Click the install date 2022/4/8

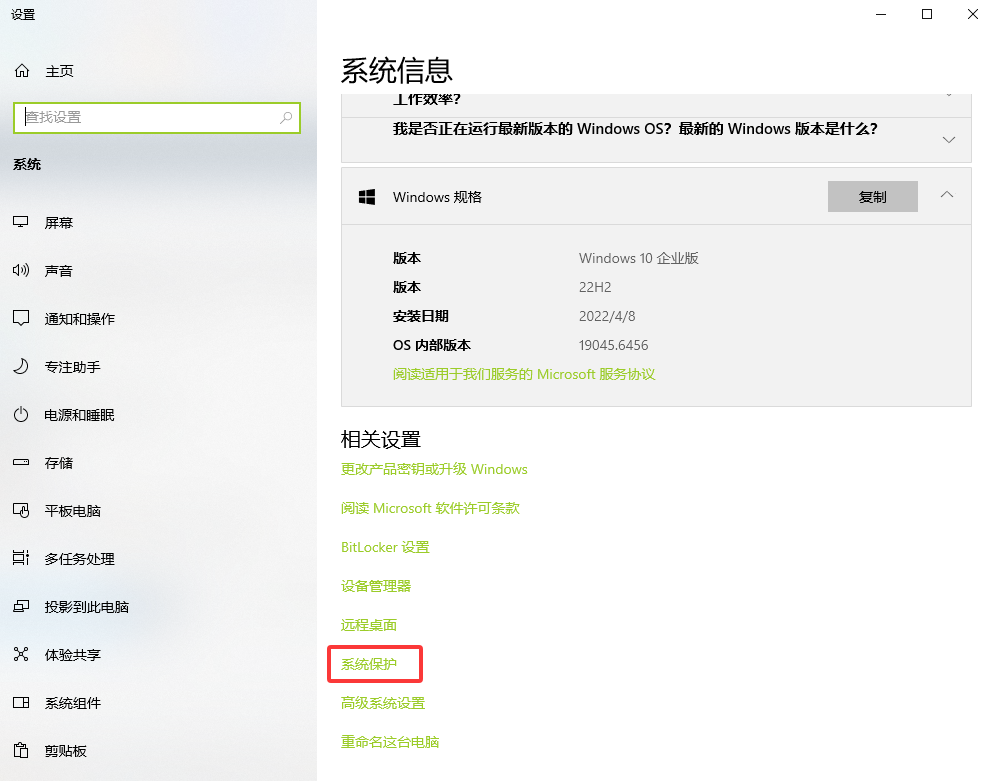click(x=607, y=316)
